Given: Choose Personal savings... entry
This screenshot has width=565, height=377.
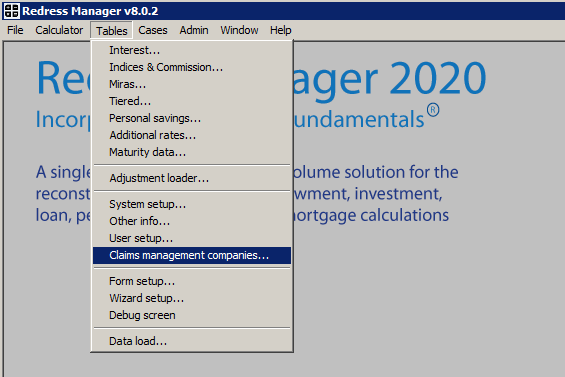Looking at the screenshot, I should 192,118.
